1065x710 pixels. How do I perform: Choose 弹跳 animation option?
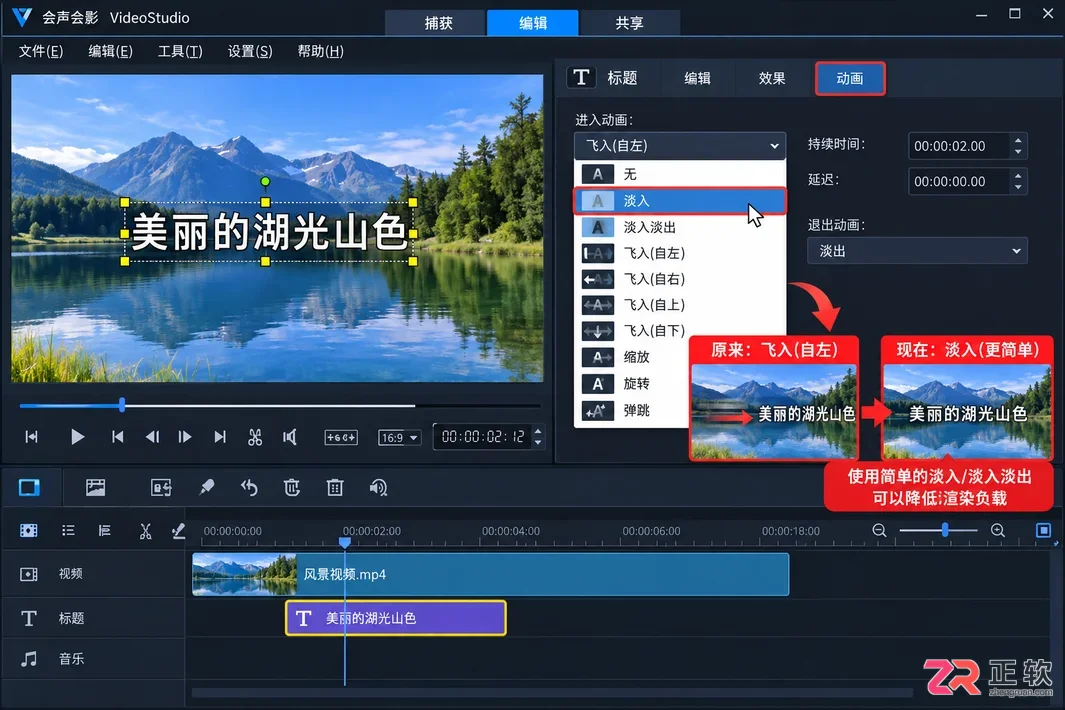click(x=632, y=410)
